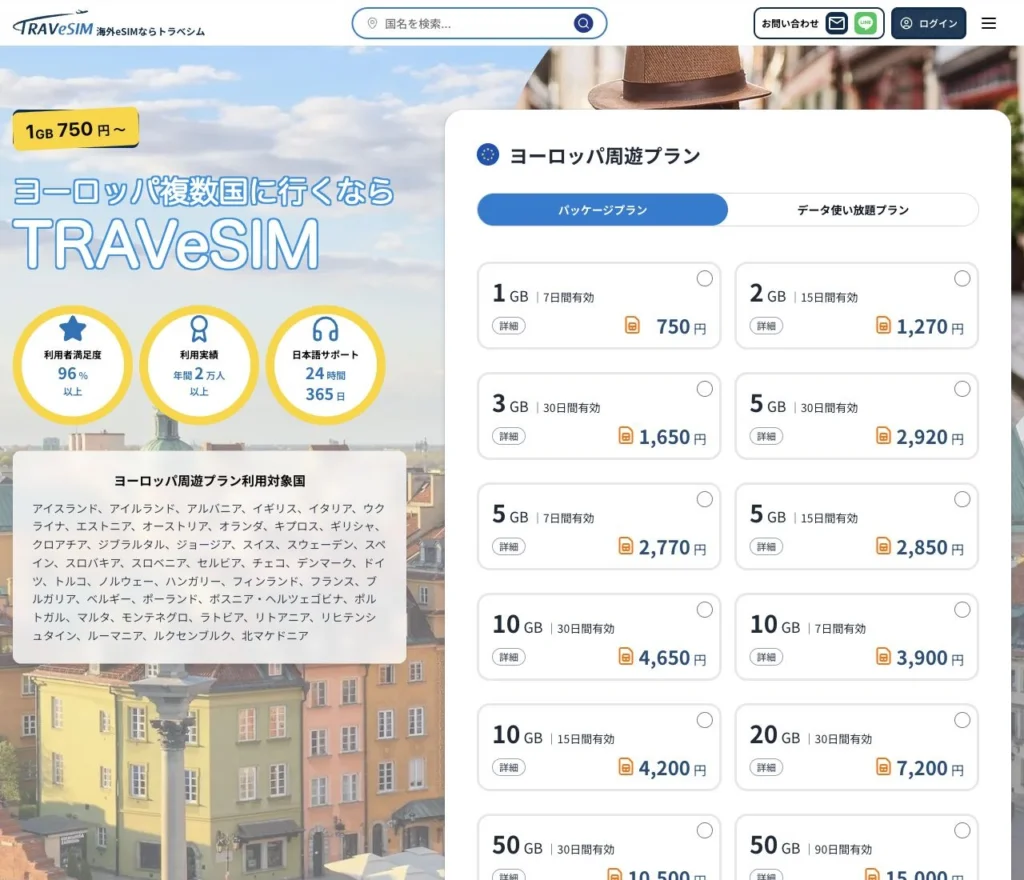
Task: Select the 5 GB 7日間有効 plan radio
Action: pos(705,499)
